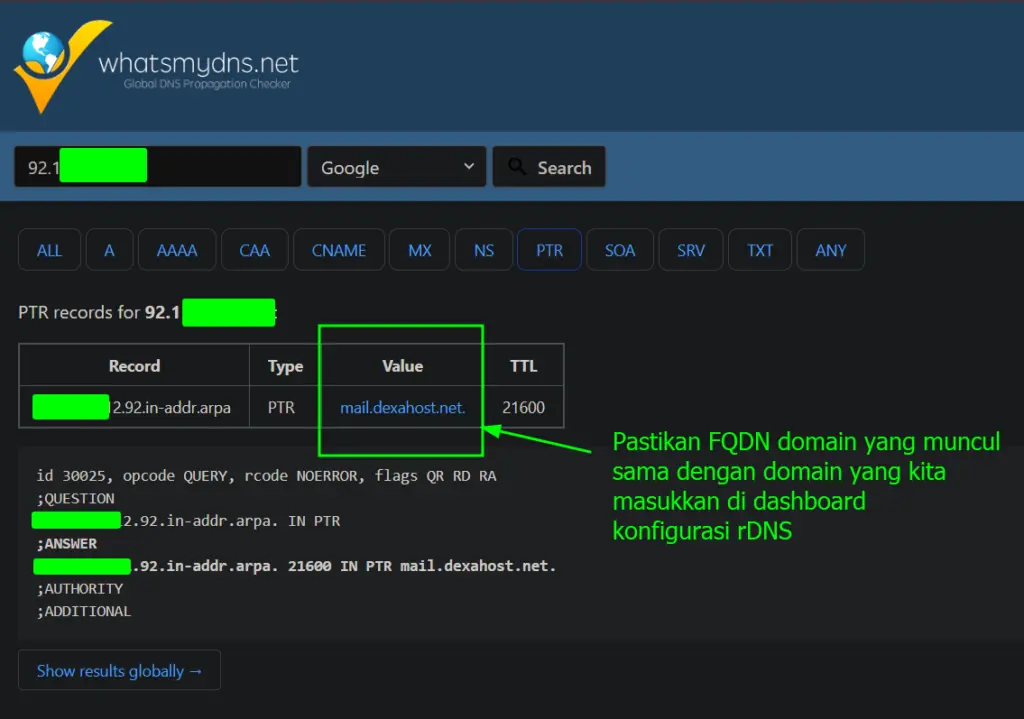The width and height of the screenshot is (1024, 719).
Task: Select the CNAME record type tab
Action: click(x=339, y=249)
